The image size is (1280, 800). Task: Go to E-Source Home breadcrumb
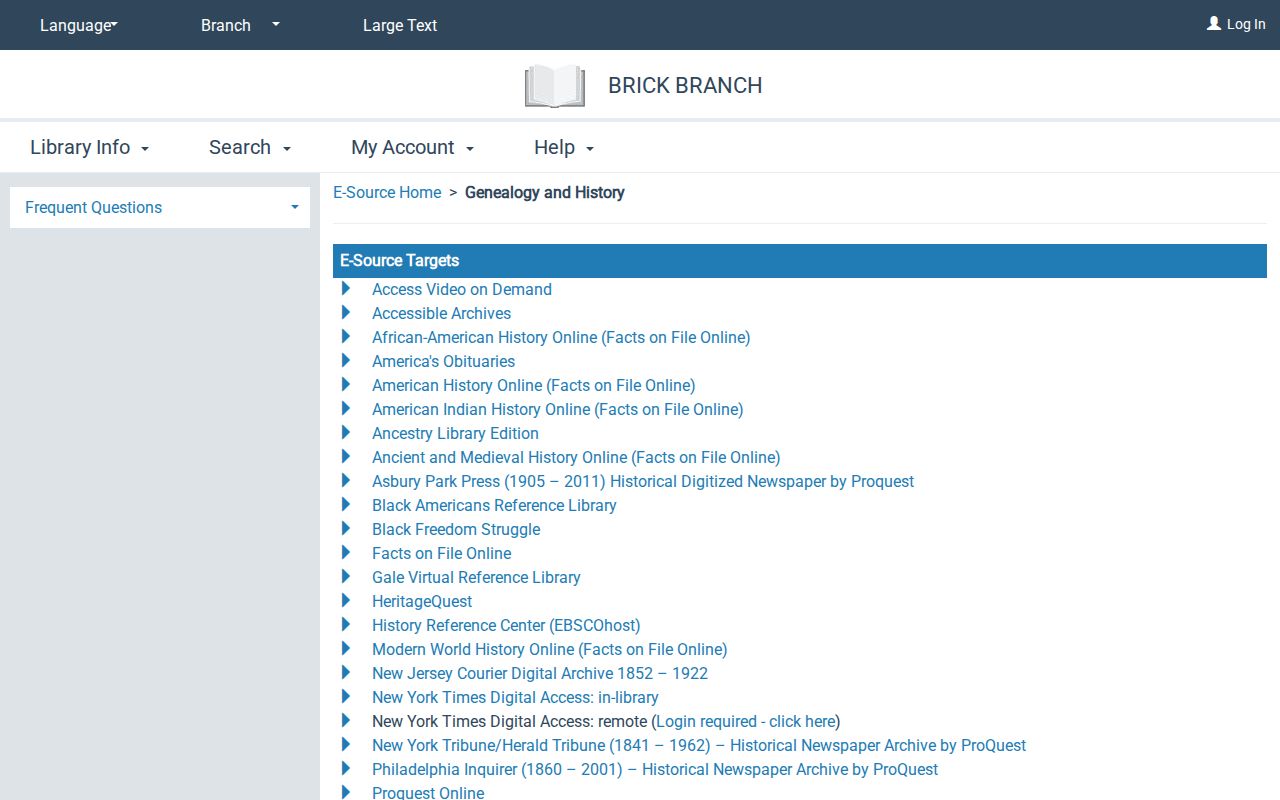(387, 192)
